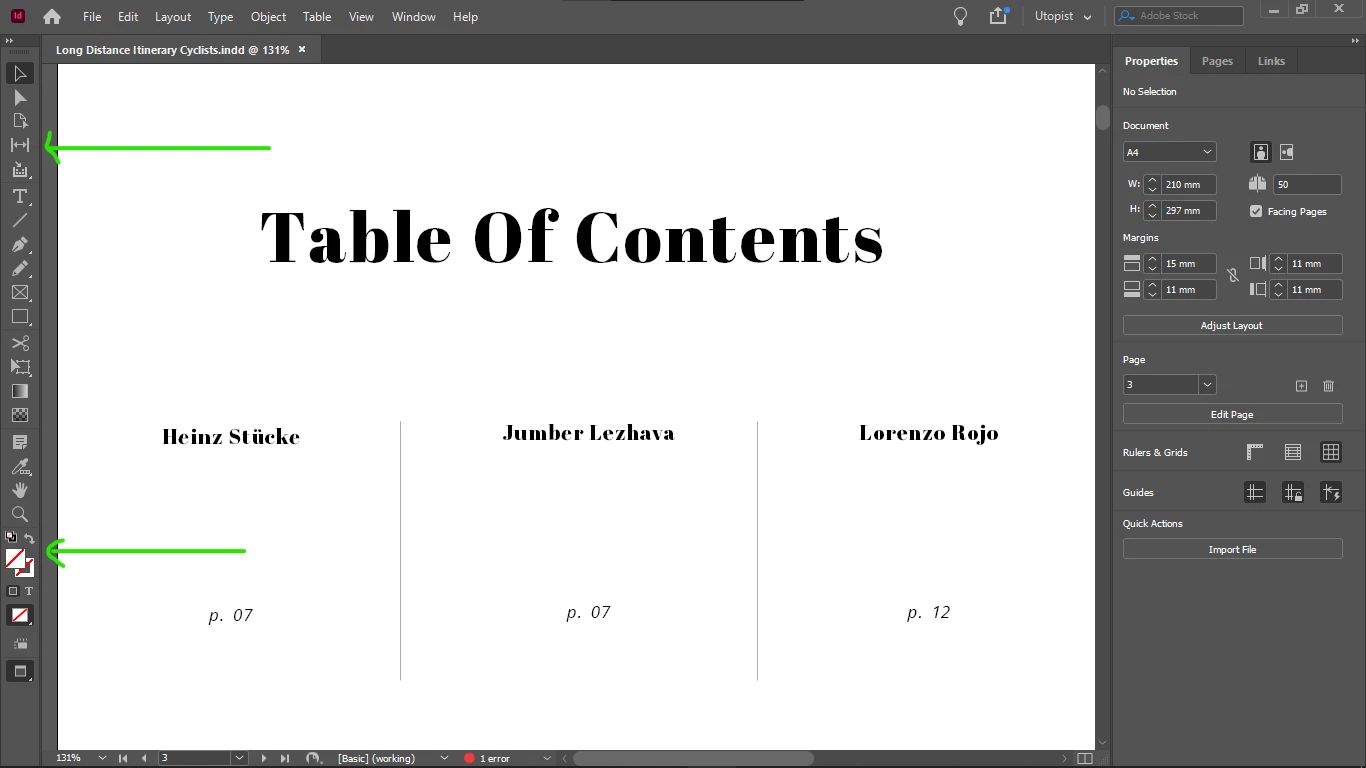The image size is (1366, 768).
Task: Toggle margins link chain icon
Action: [x=1232, y=275]
